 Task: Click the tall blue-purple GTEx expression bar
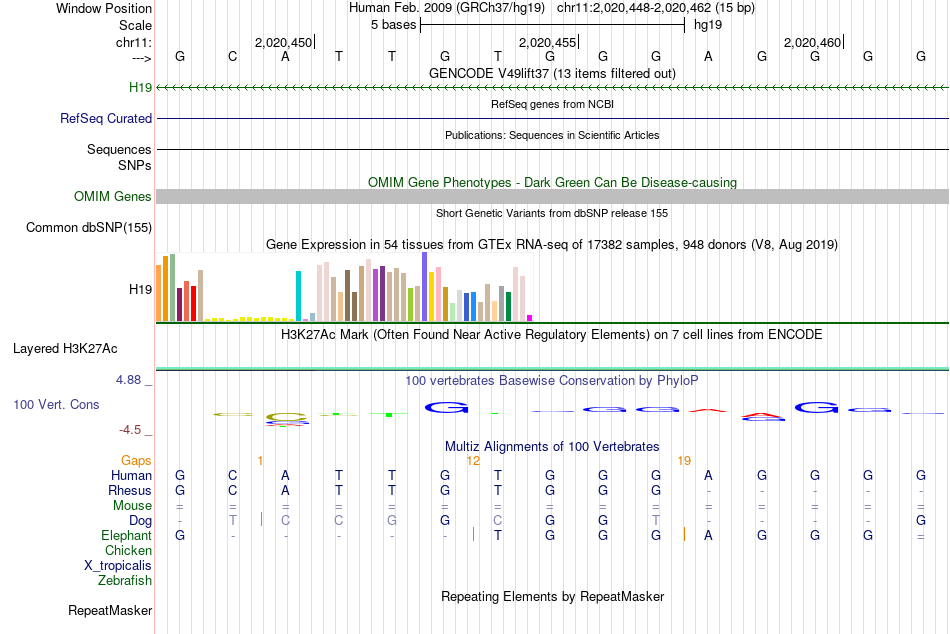point(425,287)
